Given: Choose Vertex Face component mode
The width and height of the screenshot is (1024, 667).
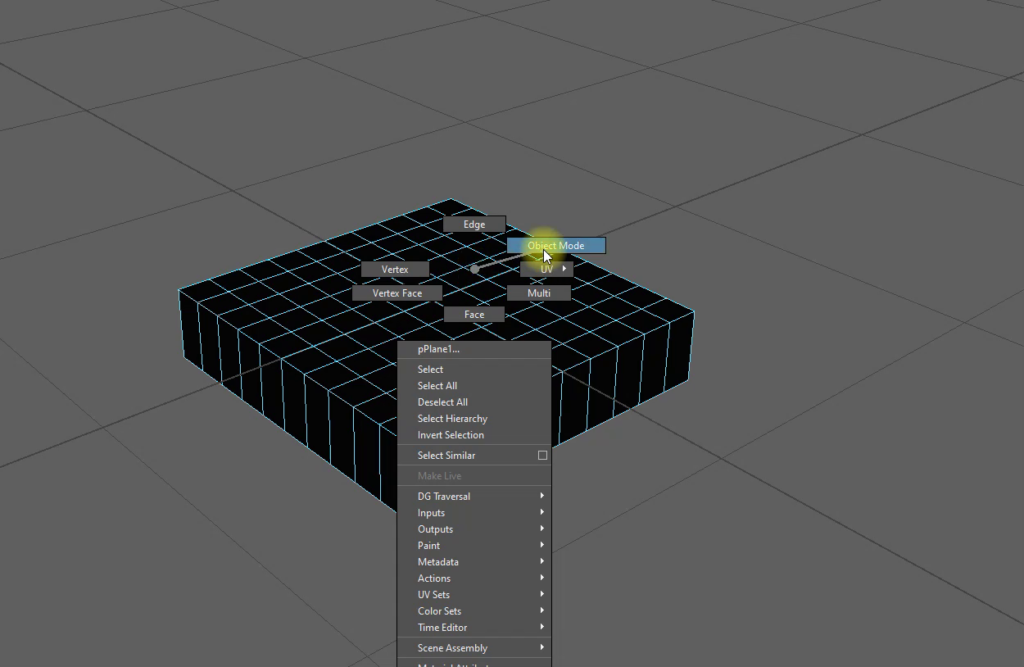Looking at the screenshot, I should tap(397, 293).
